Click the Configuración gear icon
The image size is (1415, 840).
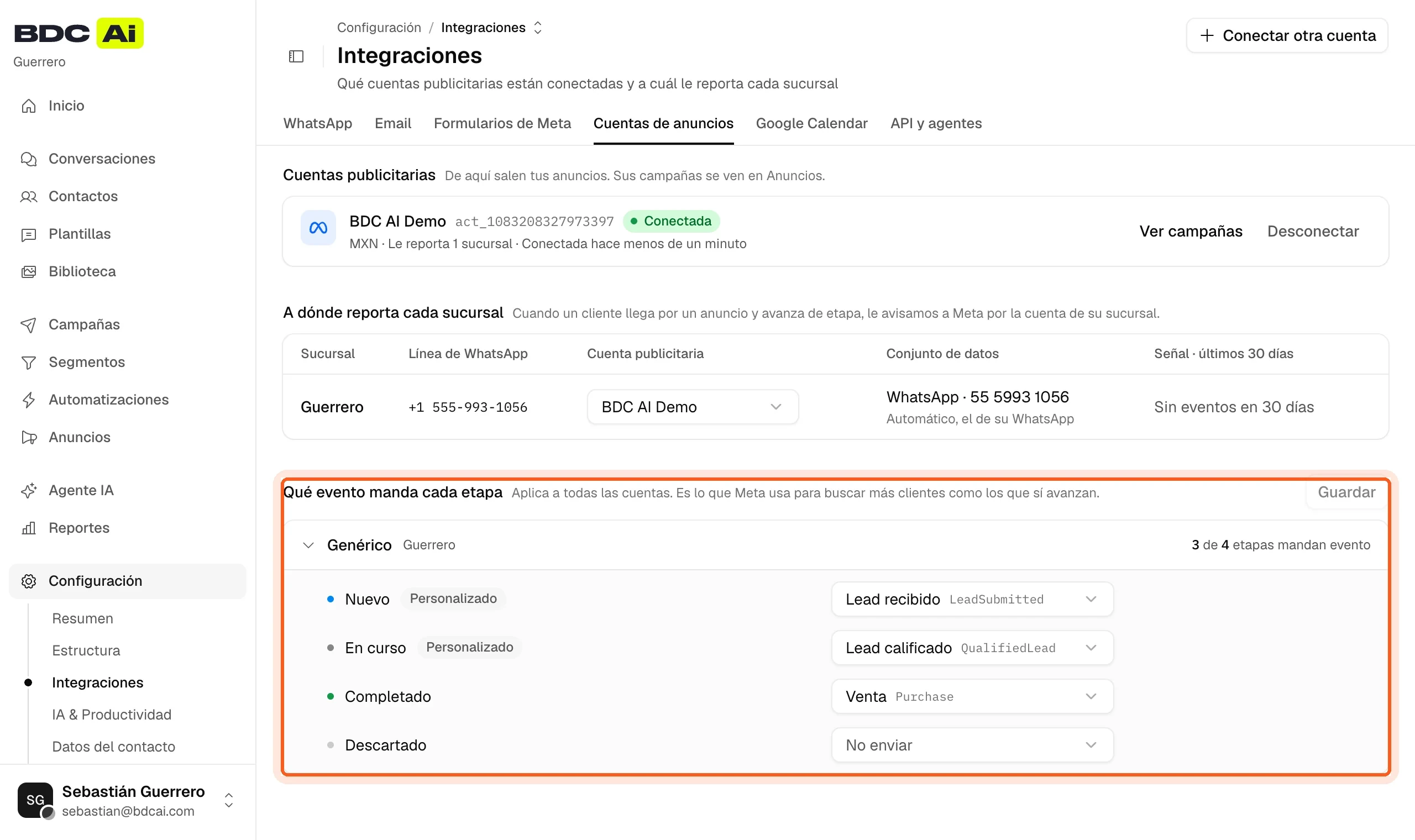coord(28,581)
